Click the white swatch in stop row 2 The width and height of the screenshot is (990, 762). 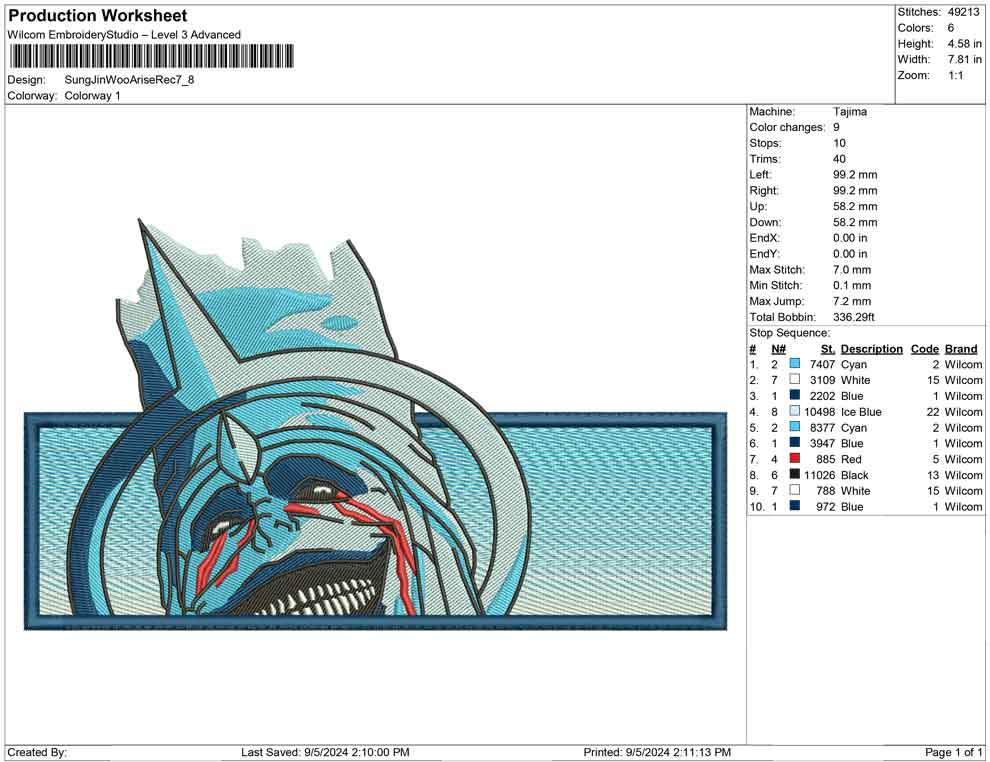point(795,379)
